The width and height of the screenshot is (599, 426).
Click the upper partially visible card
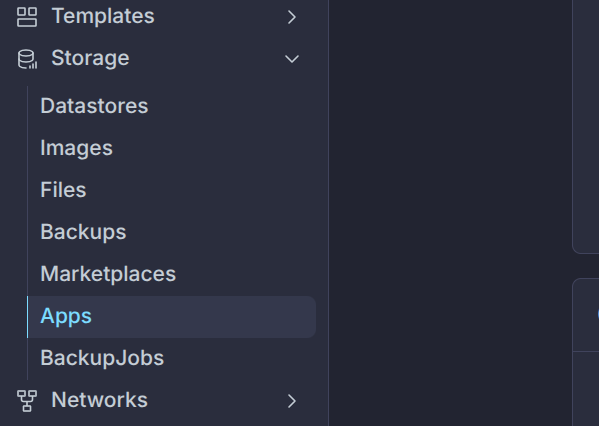pyautogui.click(x=586, y=126)
